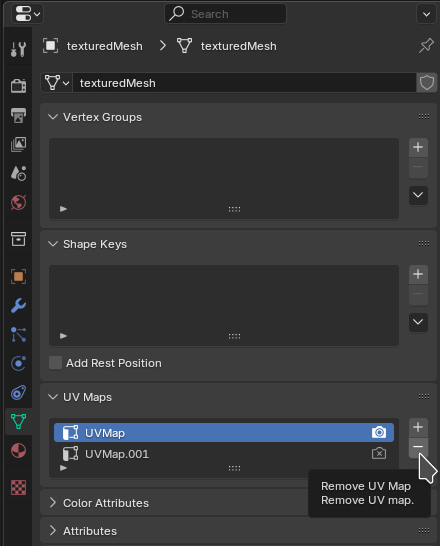Viewport: 440px width, 546px height.
Task: Click the remove UV map minus button
Action: point(418,446)
